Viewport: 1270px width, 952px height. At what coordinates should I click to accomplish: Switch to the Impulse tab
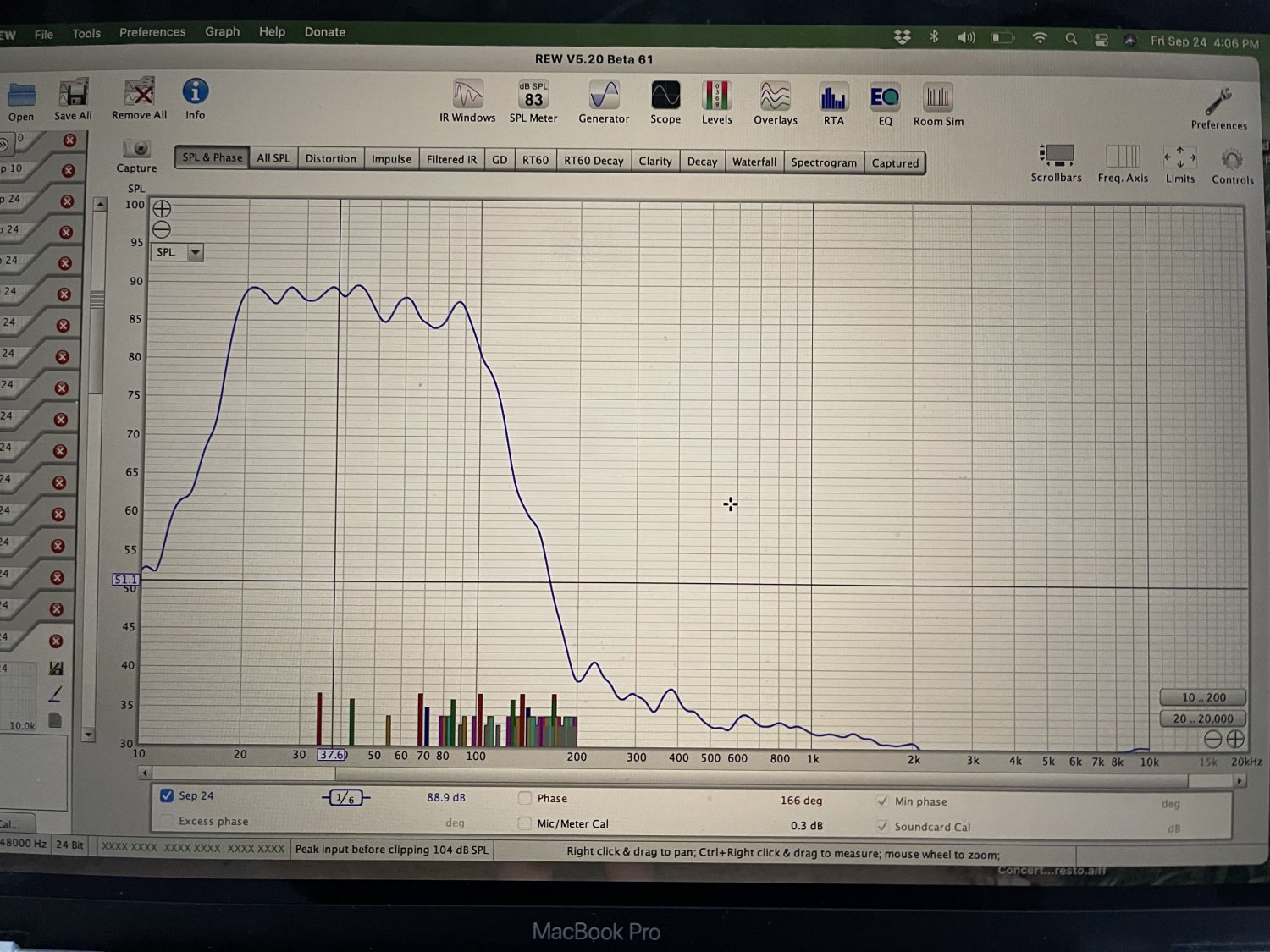391,159
